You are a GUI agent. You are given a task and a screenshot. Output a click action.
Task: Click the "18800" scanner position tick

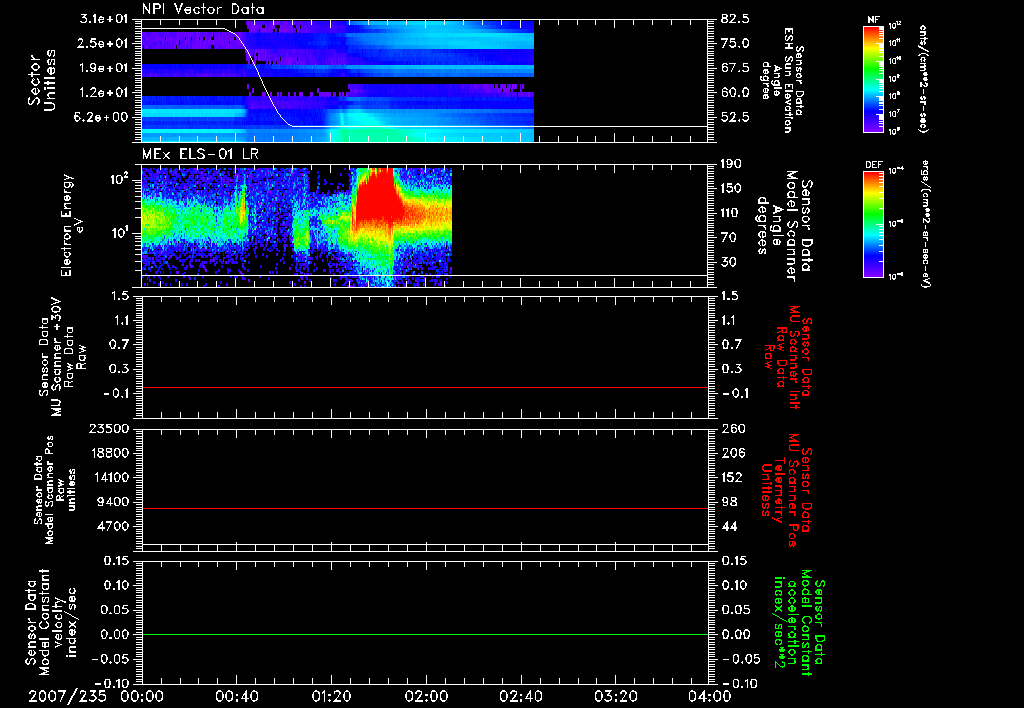pyautogui.click(x=110, y=453)
